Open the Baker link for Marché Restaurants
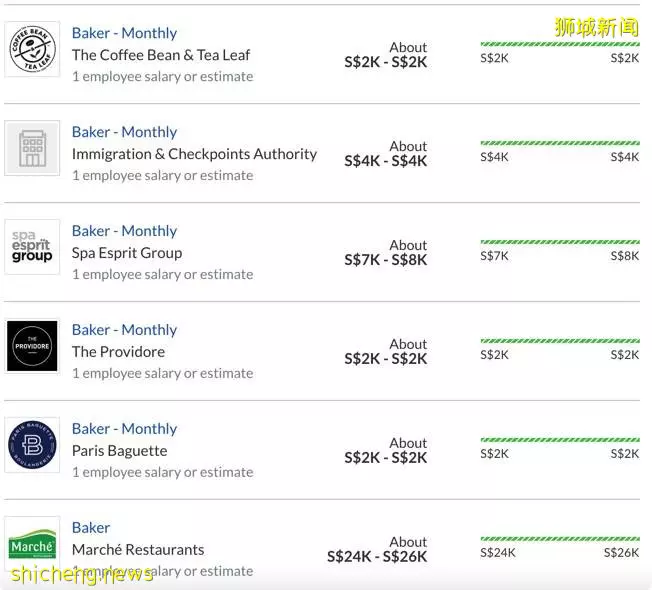 91,528
